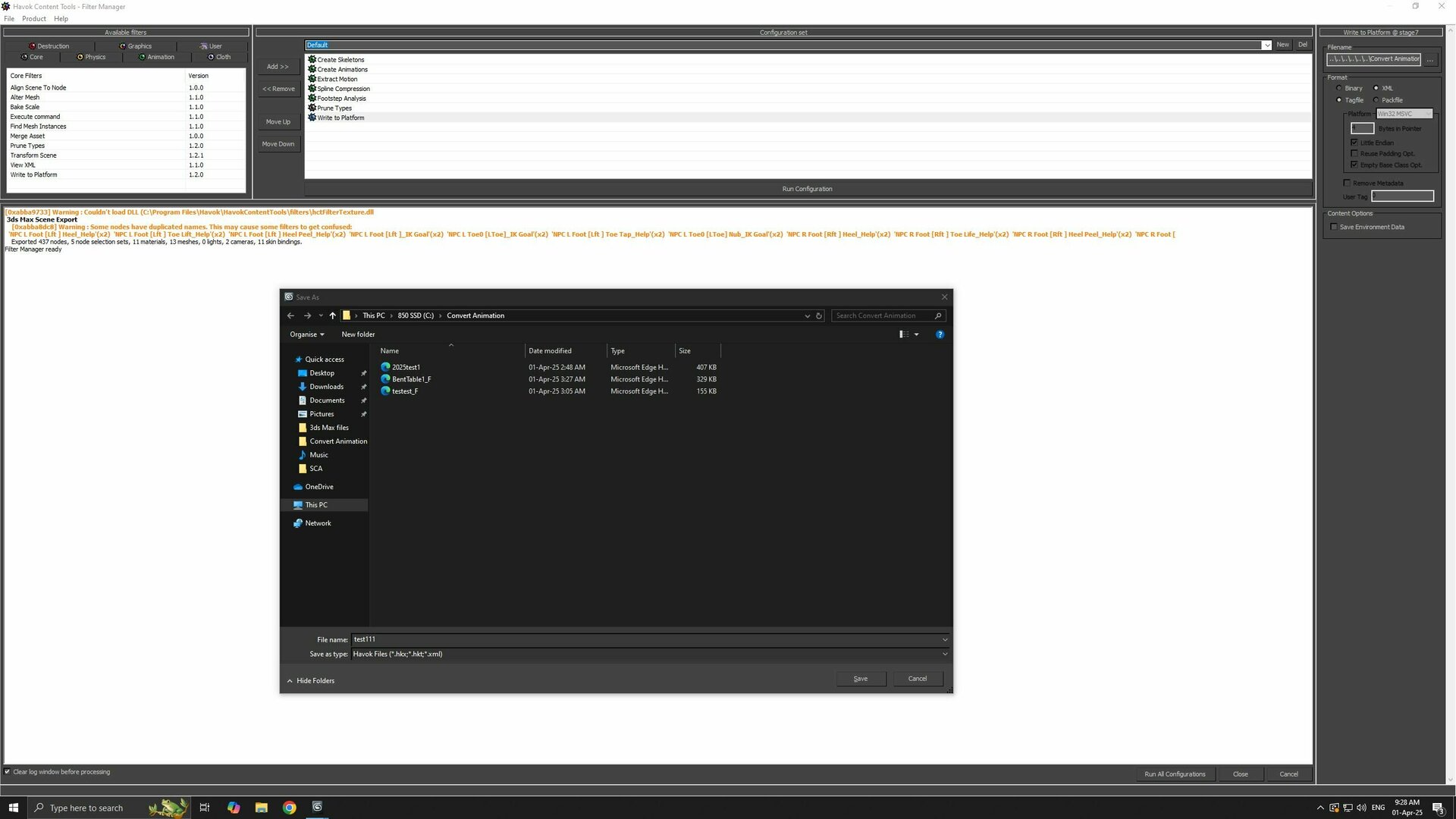
Task: Launch Copilot from the taskbar
Action: click(x=234, y=808)
